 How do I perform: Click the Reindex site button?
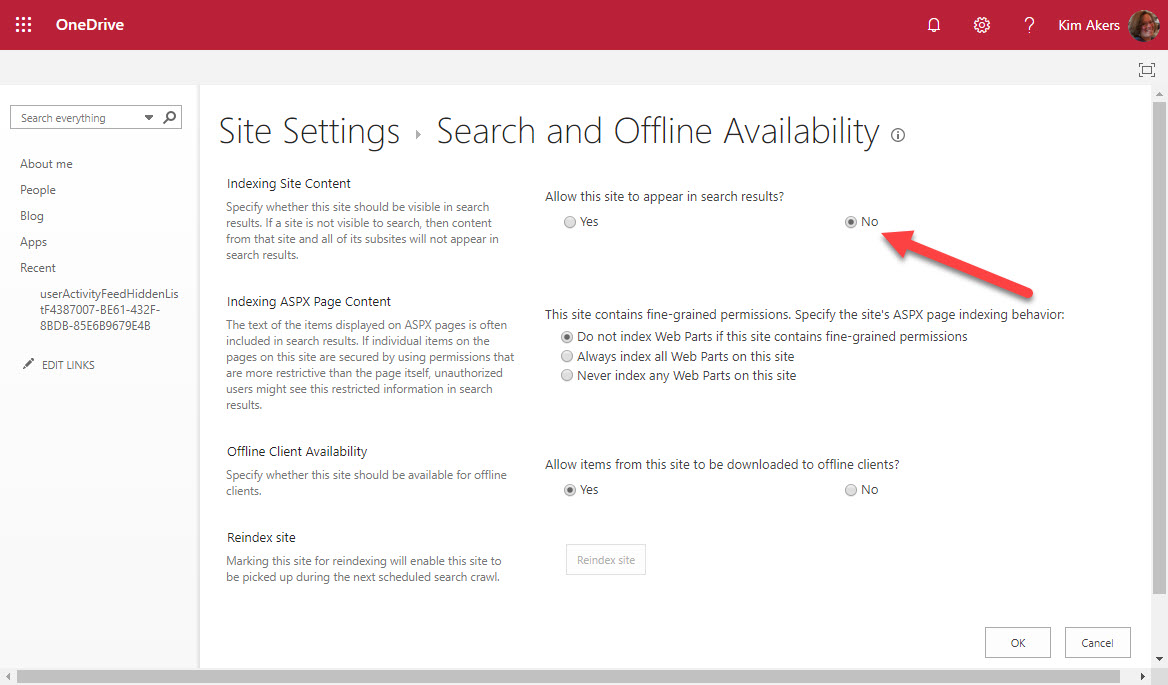[x=606, y=560]
